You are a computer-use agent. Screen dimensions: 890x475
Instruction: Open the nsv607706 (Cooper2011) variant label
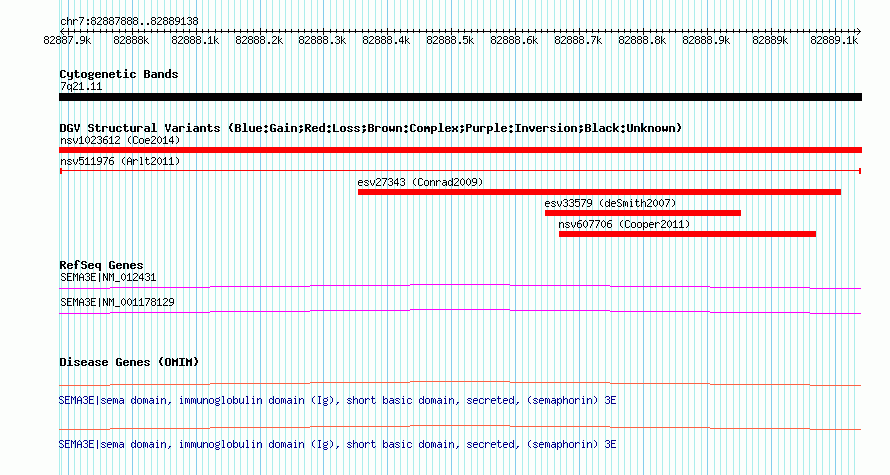pos(624,224)
